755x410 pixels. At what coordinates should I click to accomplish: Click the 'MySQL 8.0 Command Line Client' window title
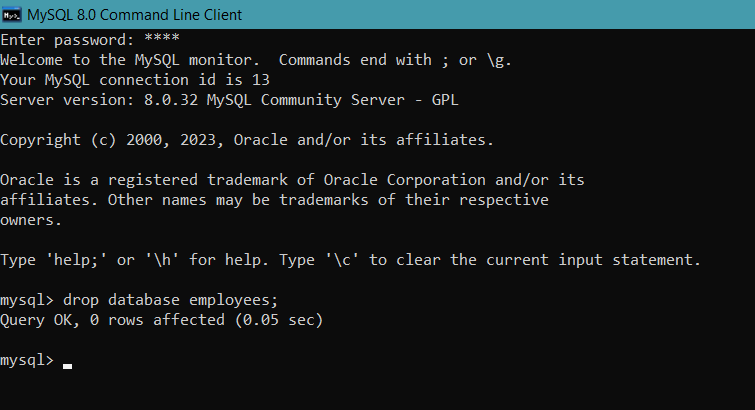pos(134,15)
